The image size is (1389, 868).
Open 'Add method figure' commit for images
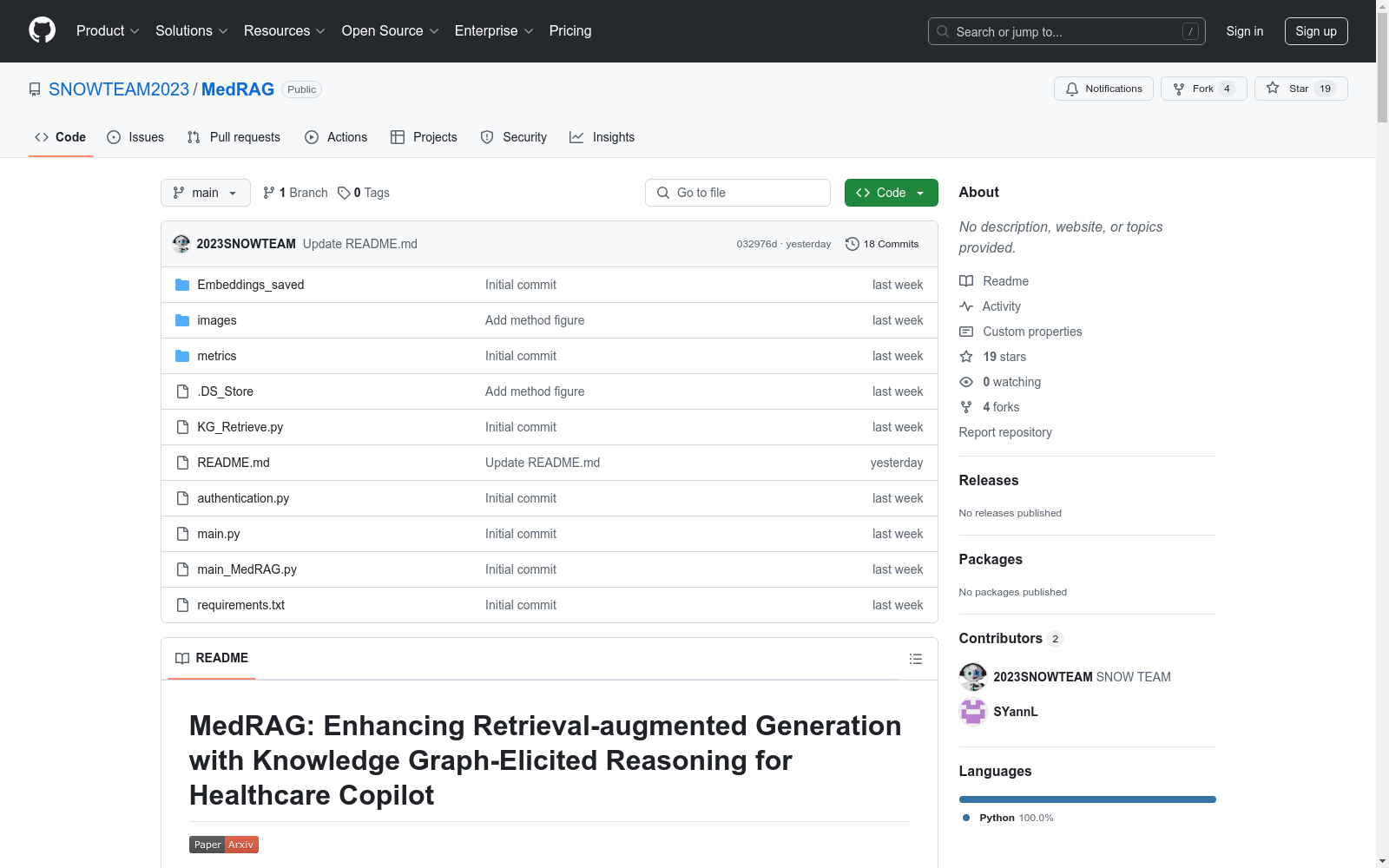[x=535, y=320]
